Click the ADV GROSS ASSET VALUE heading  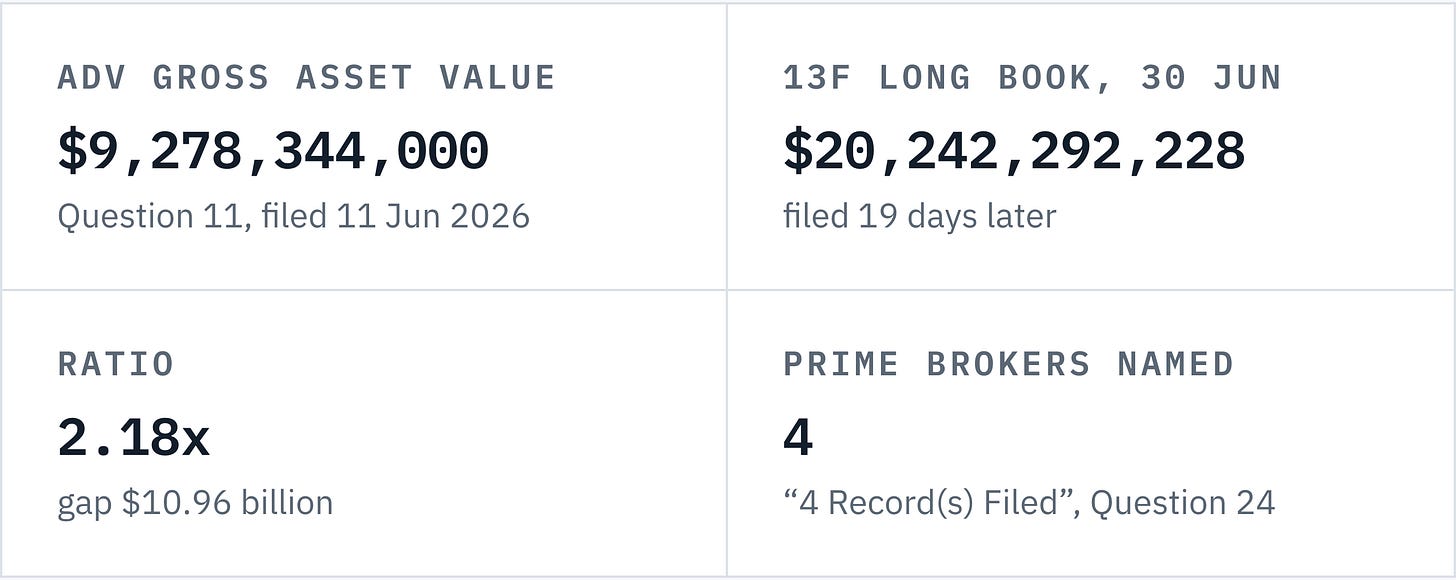[x=306, y=78]
